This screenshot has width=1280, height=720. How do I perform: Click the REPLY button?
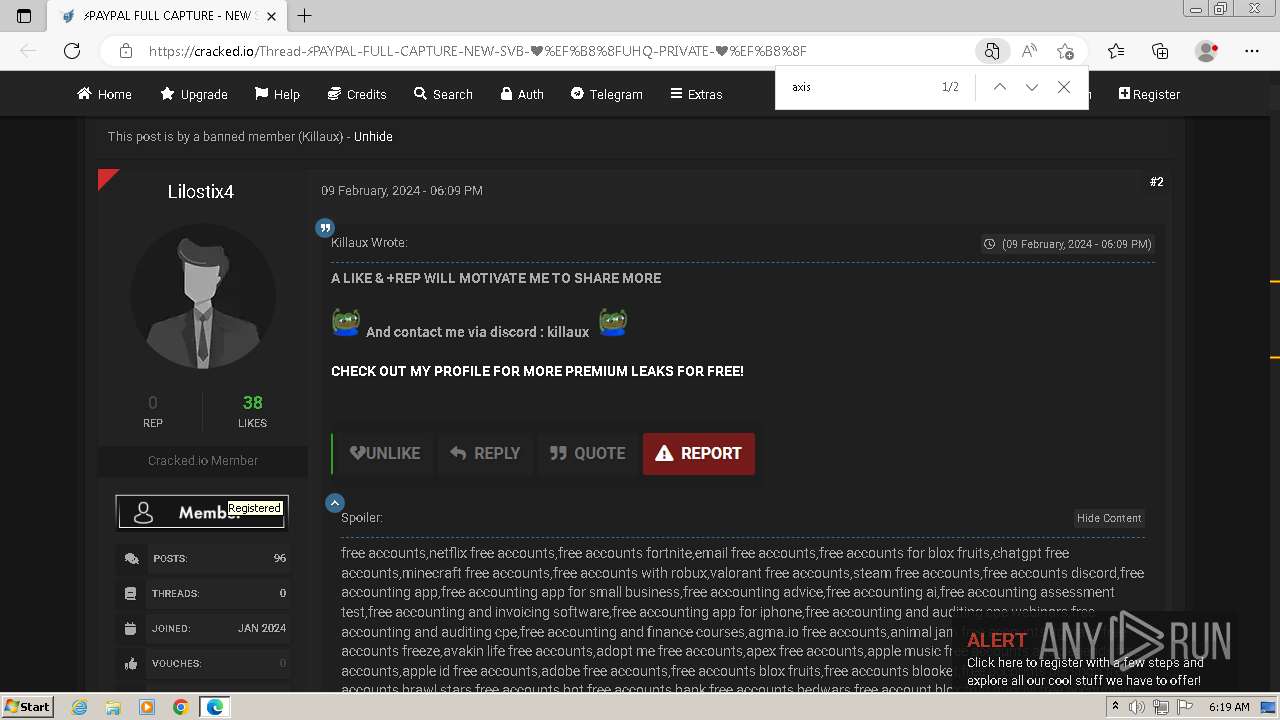pos(485,453)
